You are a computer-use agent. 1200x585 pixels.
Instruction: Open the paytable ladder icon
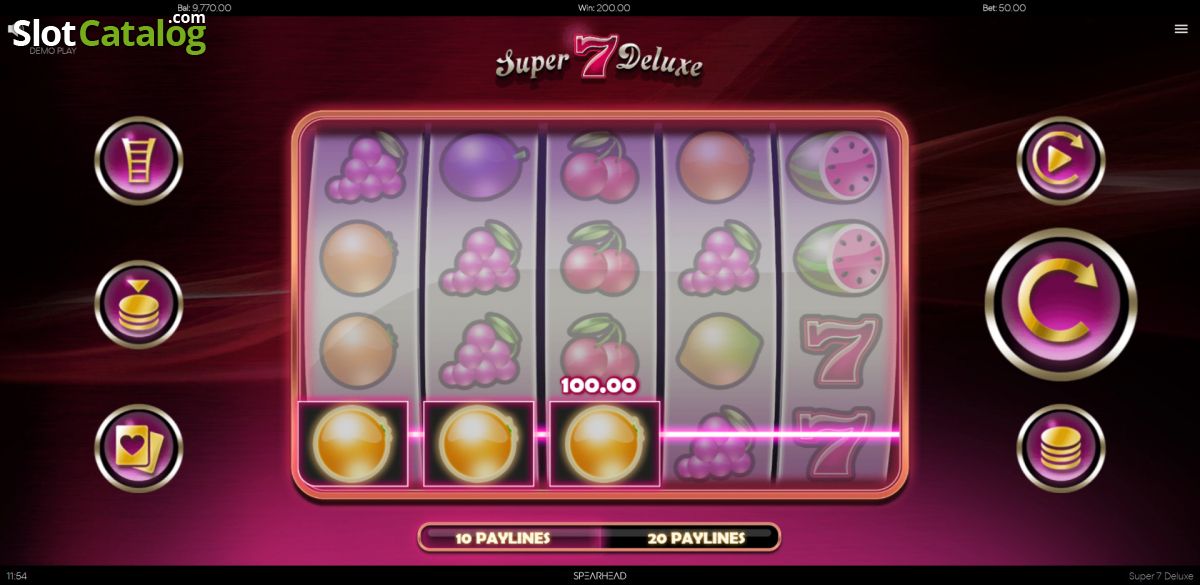click(x=139, y=160)
